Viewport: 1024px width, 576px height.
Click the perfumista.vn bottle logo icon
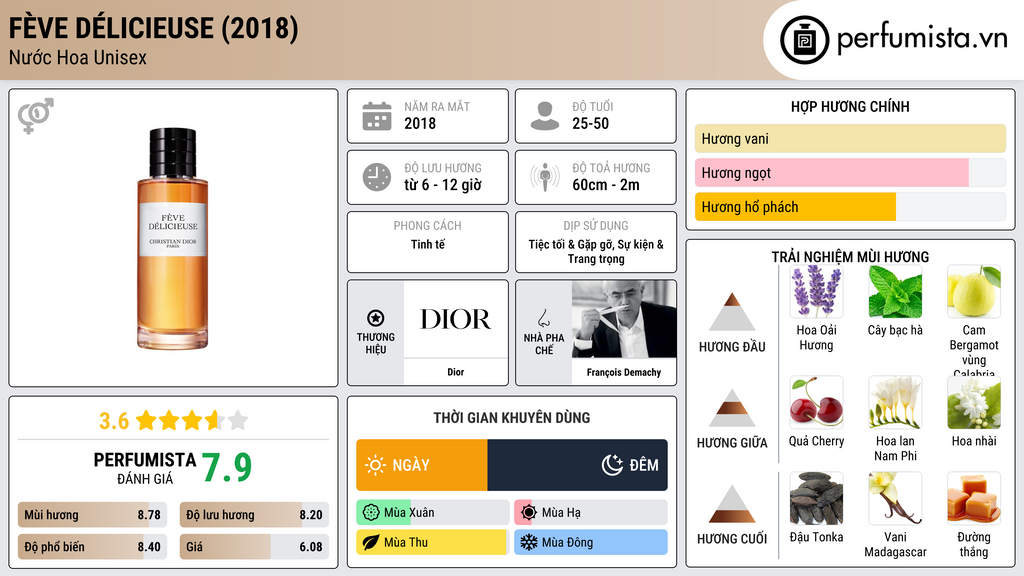[x=805, y=40]
